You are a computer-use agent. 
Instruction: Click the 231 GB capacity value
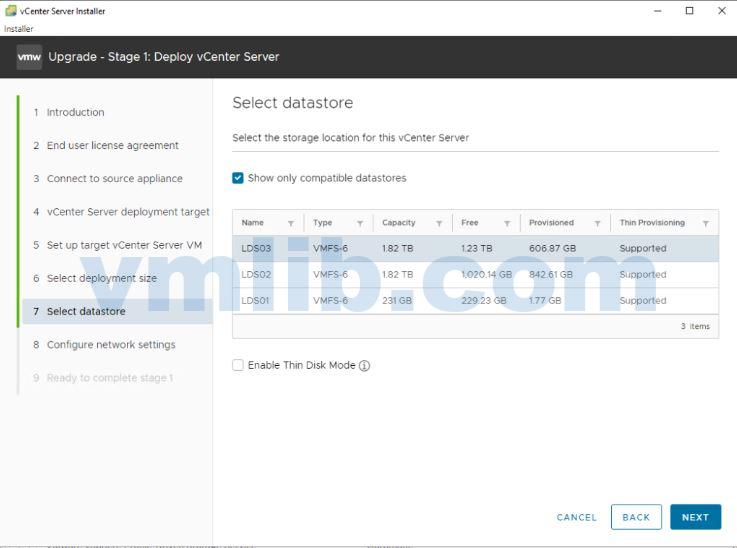397,301
